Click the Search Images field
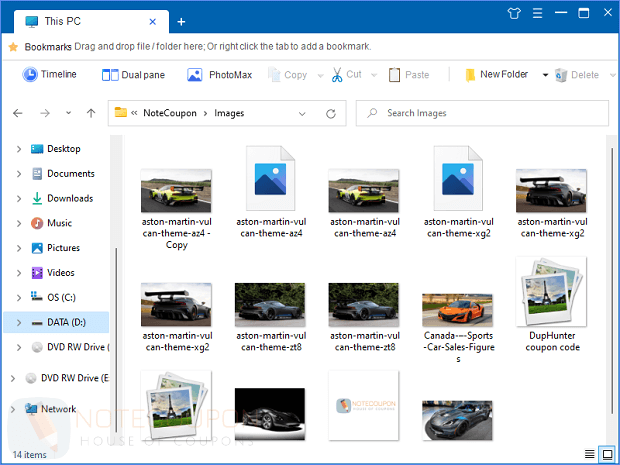 point(482,113)
